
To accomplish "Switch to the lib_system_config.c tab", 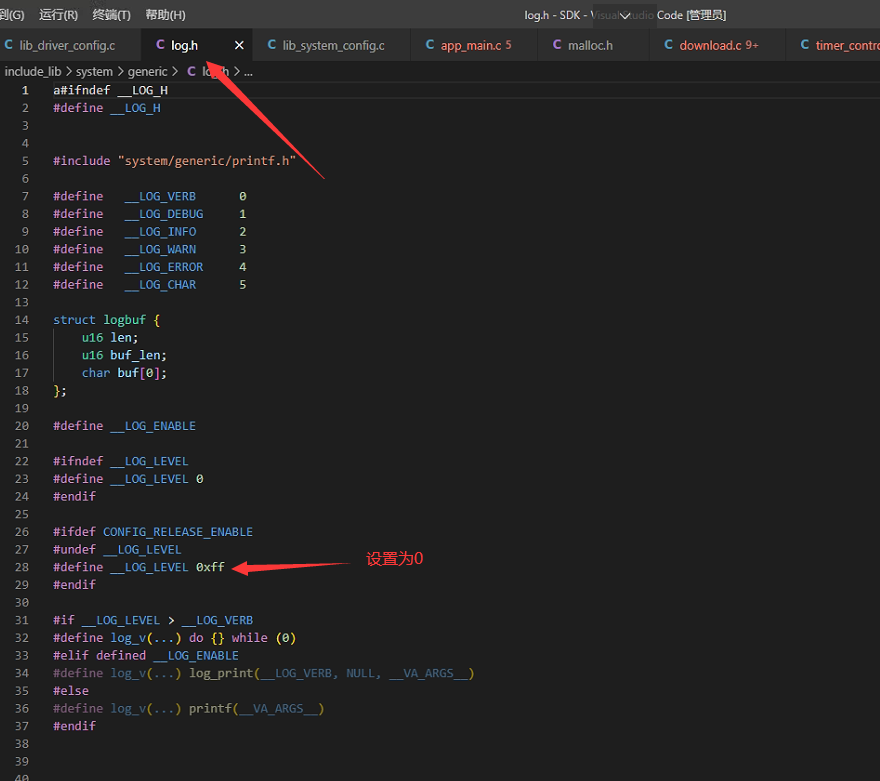I will click(331, 45).
